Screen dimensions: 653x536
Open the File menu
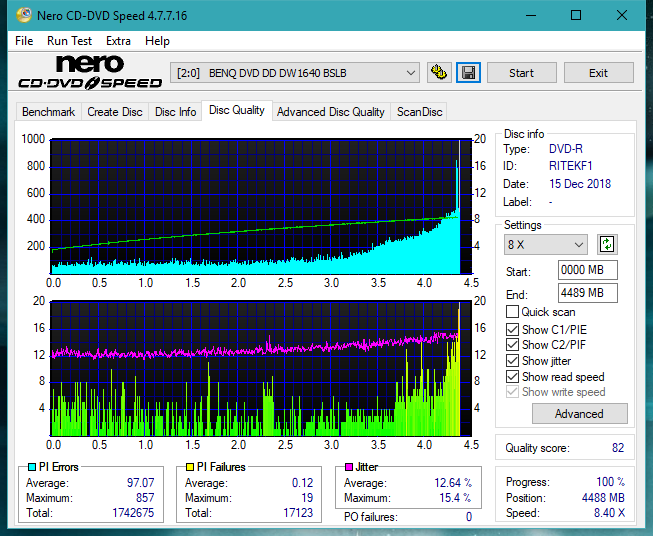point(24,41)
